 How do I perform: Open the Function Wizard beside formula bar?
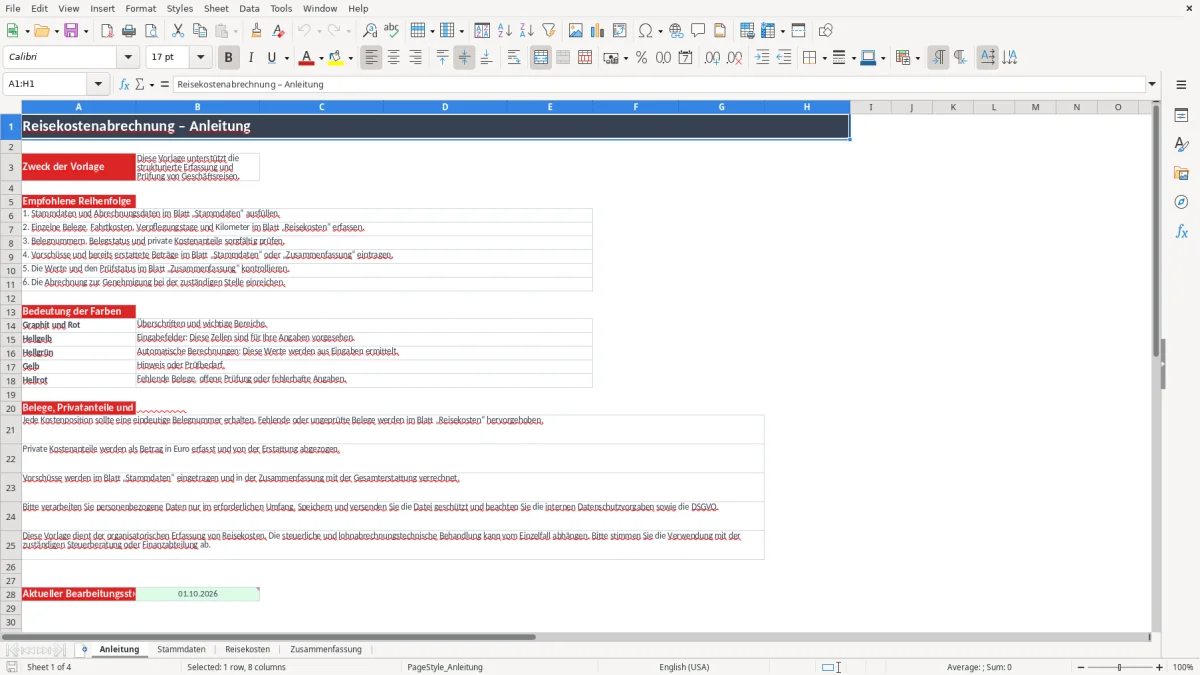point(125,84)
